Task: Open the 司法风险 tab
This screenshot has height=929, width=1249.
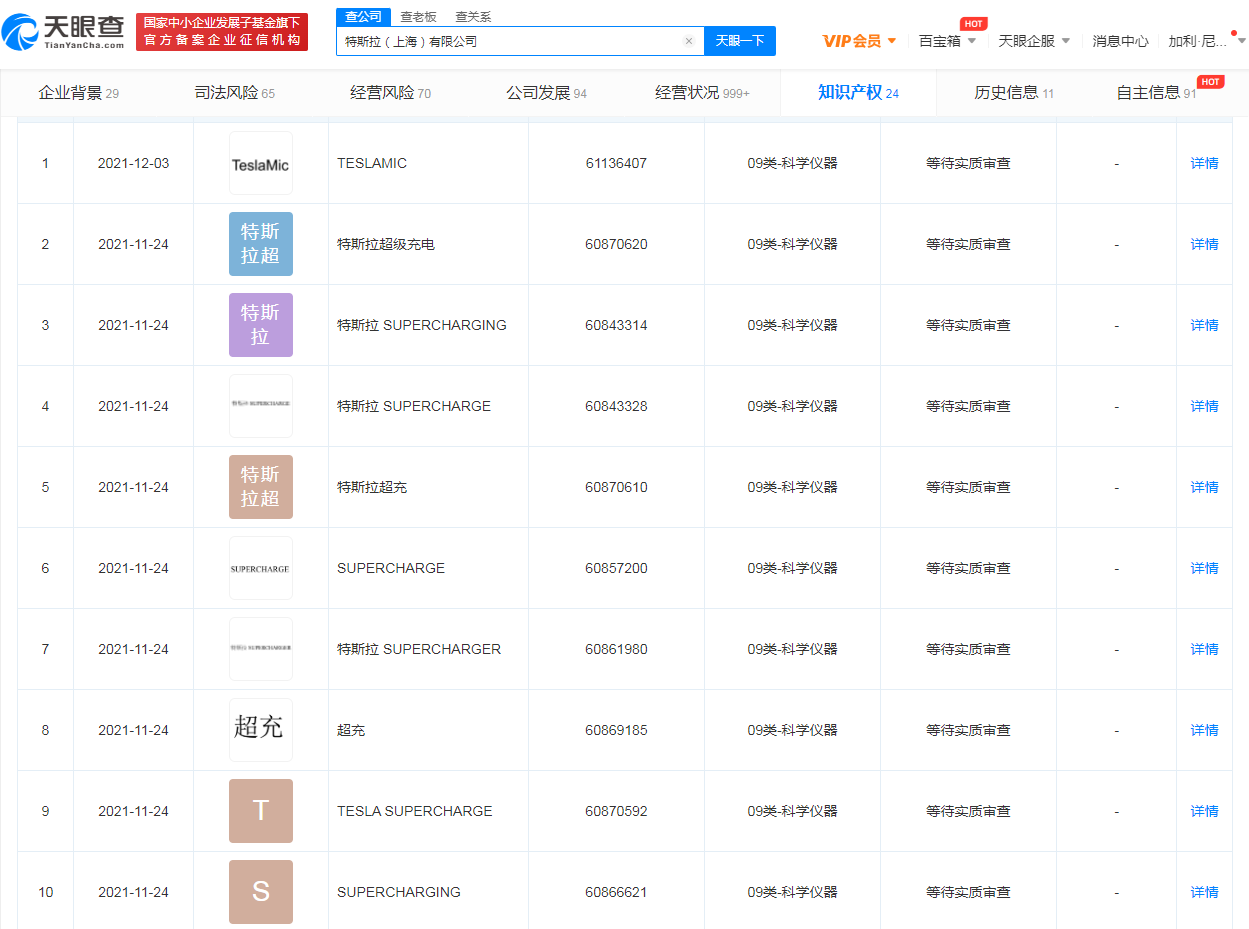Action: point(234,93)
